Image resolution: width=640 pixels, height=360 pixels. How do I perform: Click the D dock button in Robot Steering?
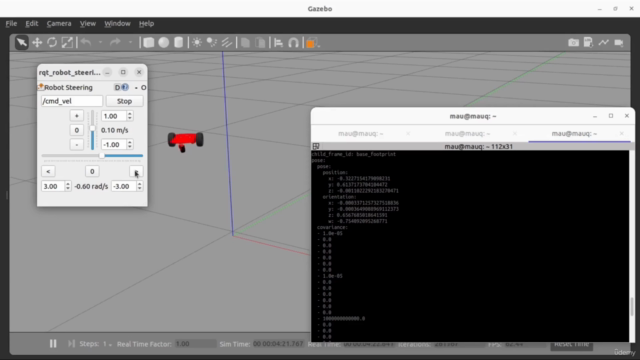(117, 87)
